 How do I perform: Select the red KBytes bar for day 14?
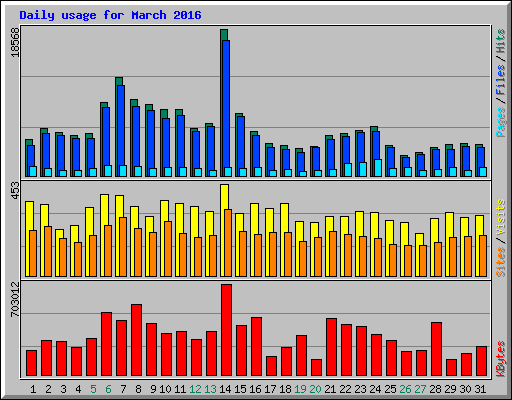pos(226,330)
